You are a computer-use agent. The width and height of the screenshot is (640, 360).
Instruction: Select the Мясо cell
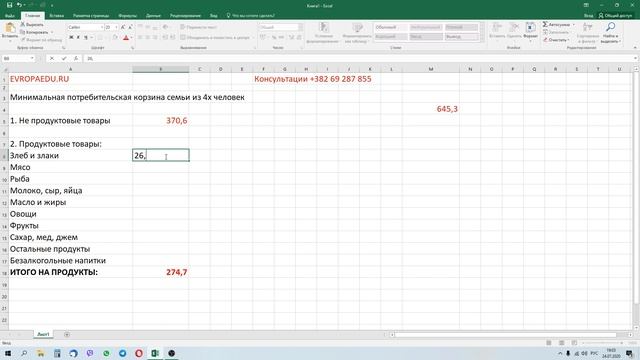pyautogui.click(x=70, y=167)
